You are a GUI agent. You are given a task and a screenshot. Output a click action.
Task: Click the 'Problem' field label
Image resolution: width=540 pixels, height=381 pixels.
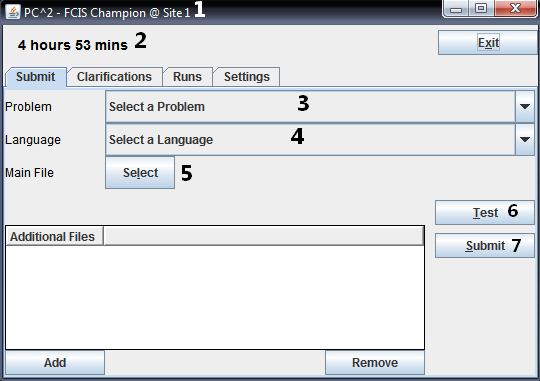pyautogui.click(x=28, y=107)
